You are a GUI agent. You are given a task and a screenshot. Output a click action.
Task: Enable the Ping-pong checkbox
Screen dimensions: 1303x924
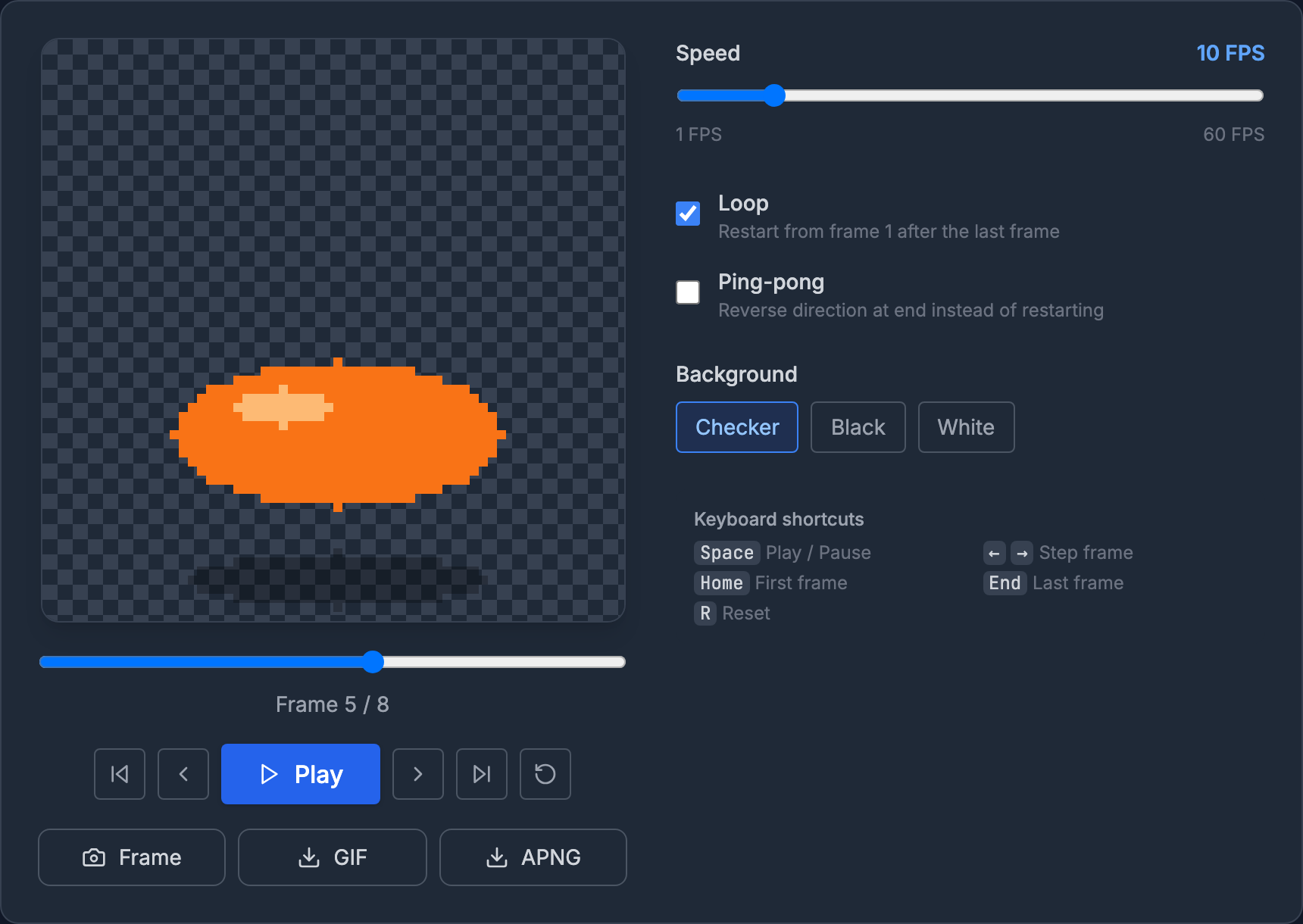coord(688,292)
